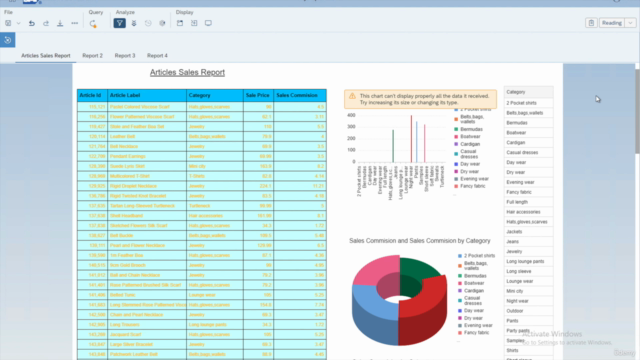This screenshot has width=640, height=360.
Task: Click the File group label
Action: click(x=8, y=12)
